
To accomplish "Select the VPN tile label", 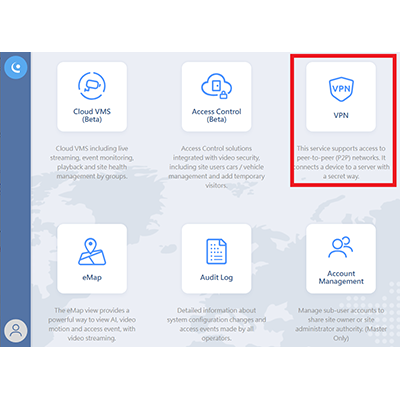I will (x=341, y=115).
